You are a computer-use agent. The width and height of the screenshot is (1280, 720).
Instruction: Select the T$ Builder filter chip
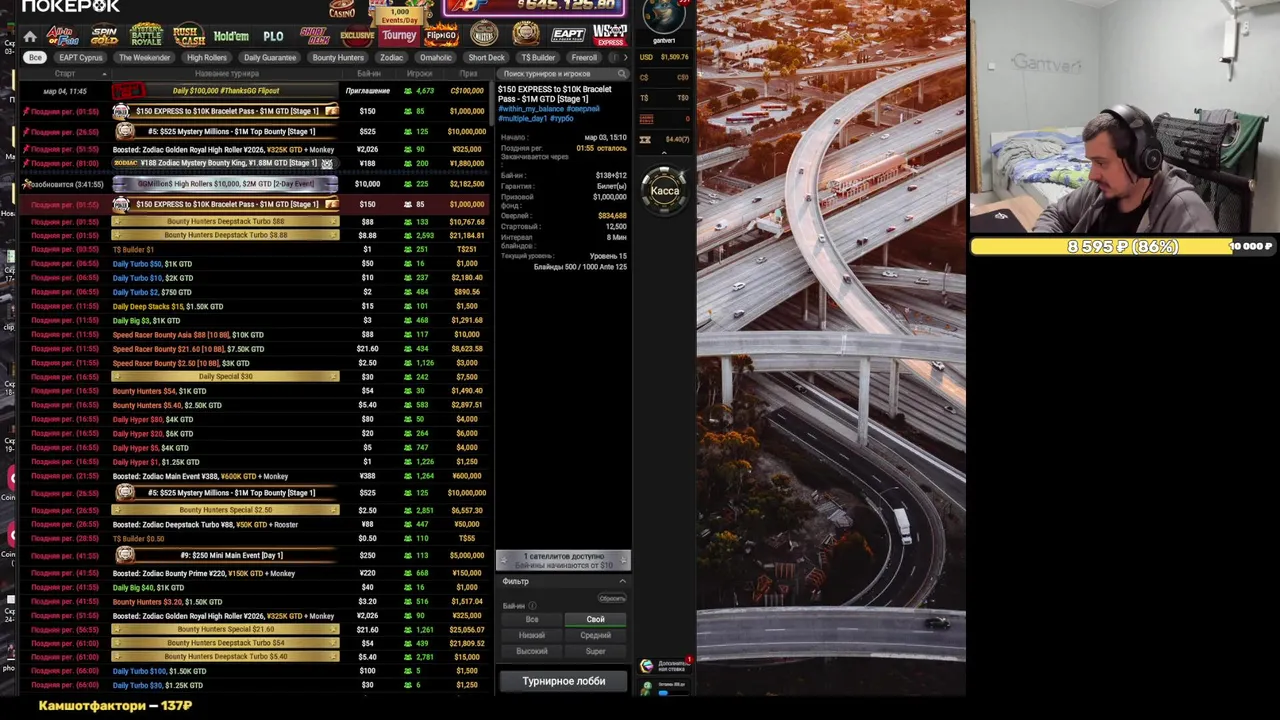pos(538,57)
